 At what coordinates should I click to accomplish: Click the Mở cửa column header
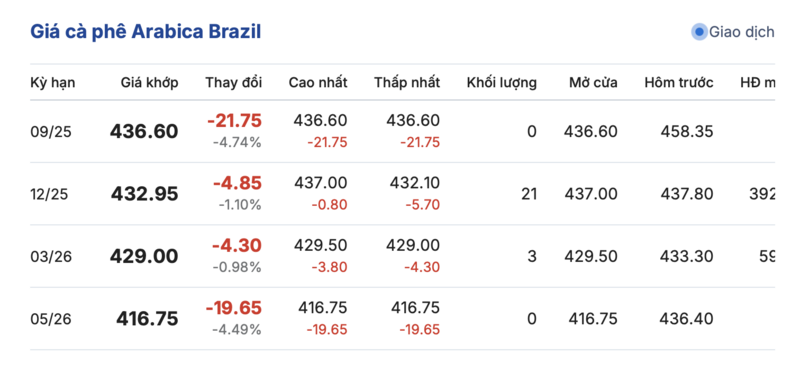point(593,83)
